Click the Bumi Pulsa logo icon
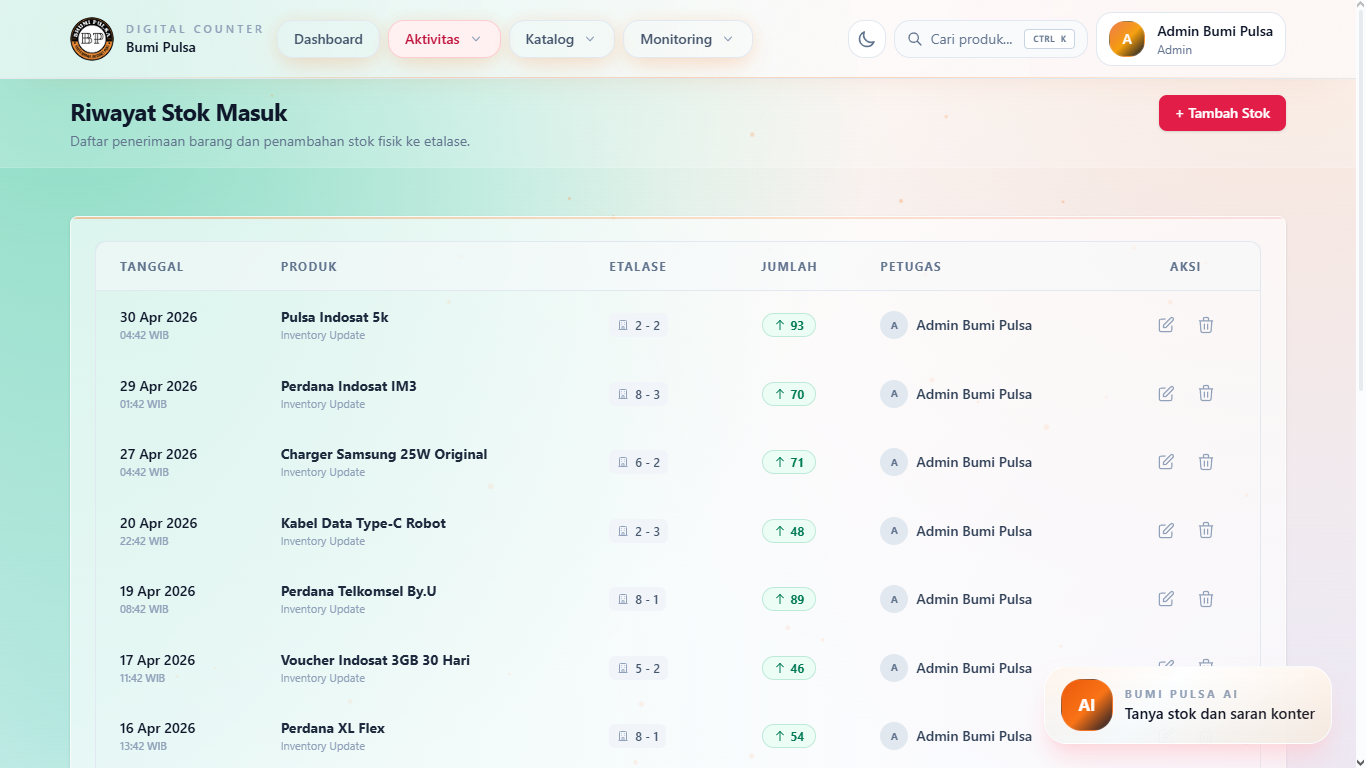1366x768 pixels. [92, 39]
